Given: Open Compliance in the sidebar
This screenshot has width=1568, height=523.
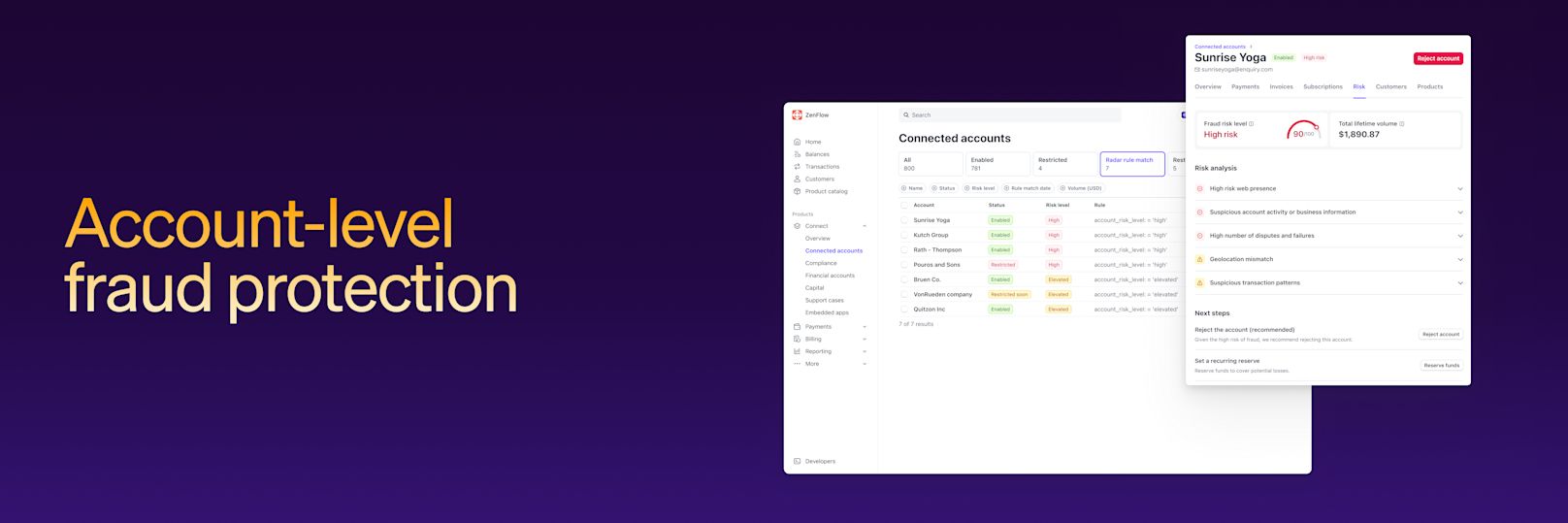Looking at the screenshot, I should tap(821, 263).
